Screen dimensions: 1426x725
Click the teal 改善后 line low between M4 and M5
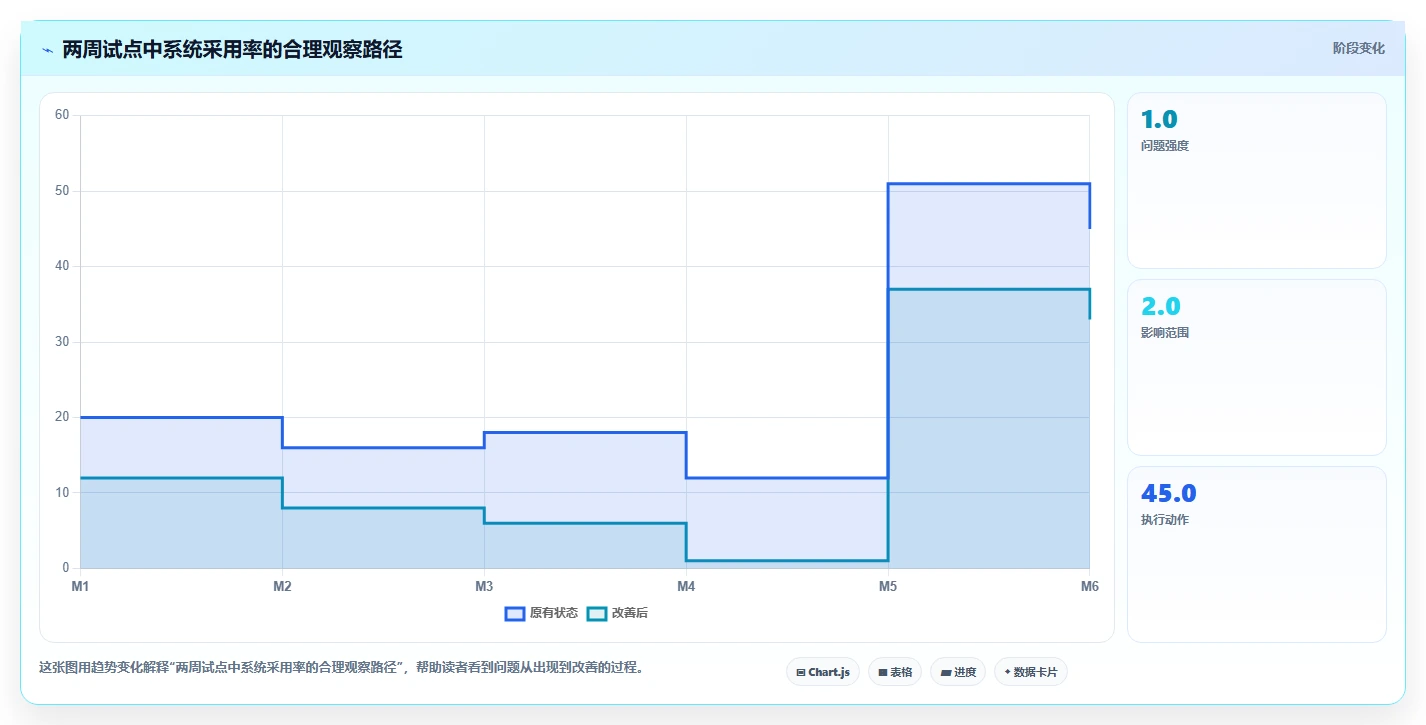tap(787, 560)
